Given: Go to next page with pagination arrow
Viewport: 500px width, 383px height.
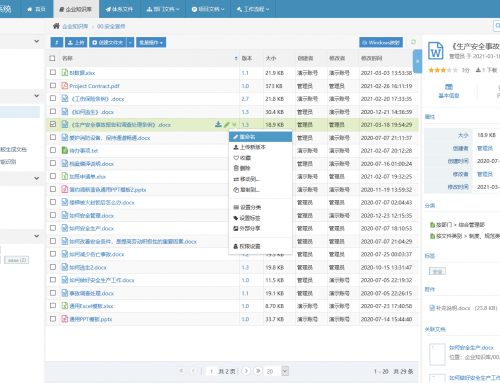Looking at the screenshot, I should (x=246, y=371).
